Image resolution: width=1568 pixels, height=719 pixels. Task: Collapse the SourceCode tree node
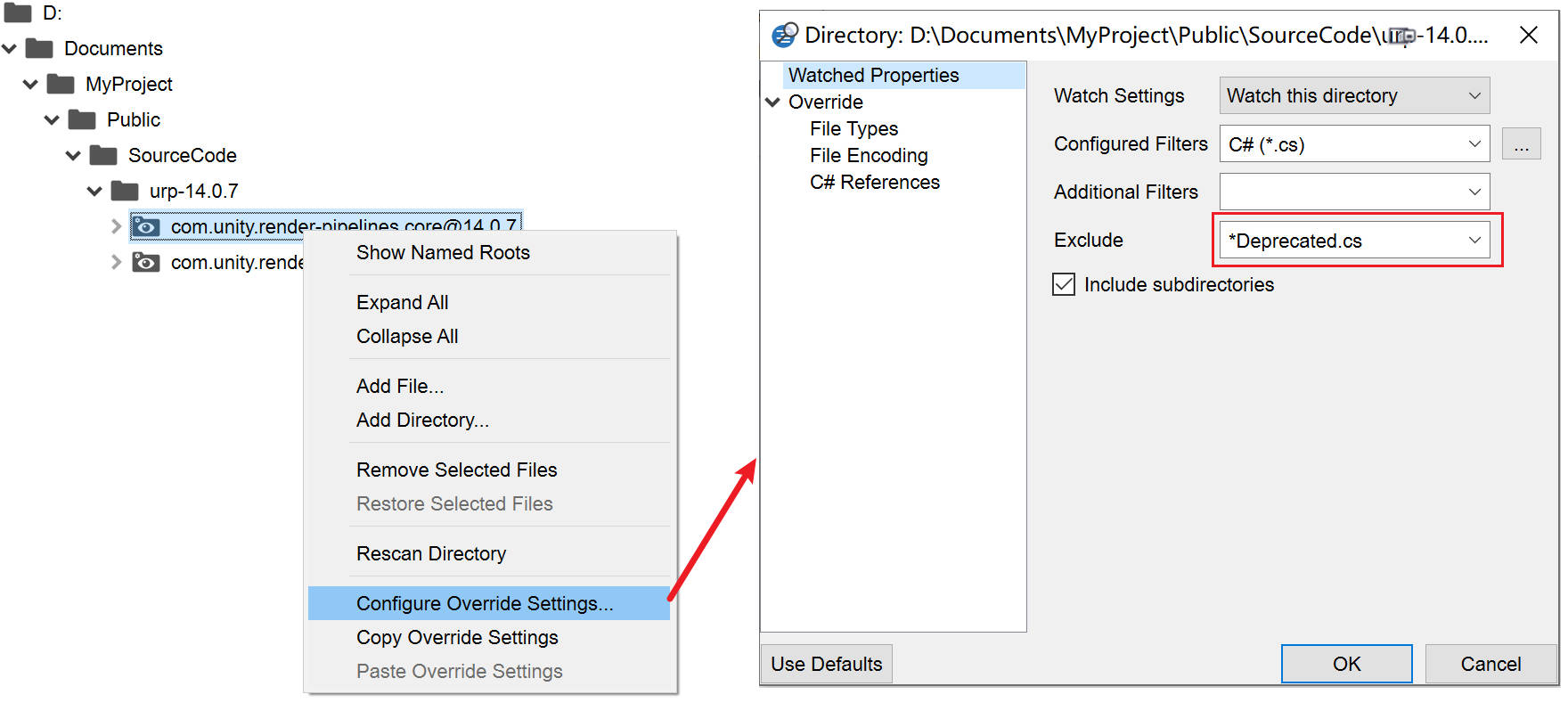[74, 155]
